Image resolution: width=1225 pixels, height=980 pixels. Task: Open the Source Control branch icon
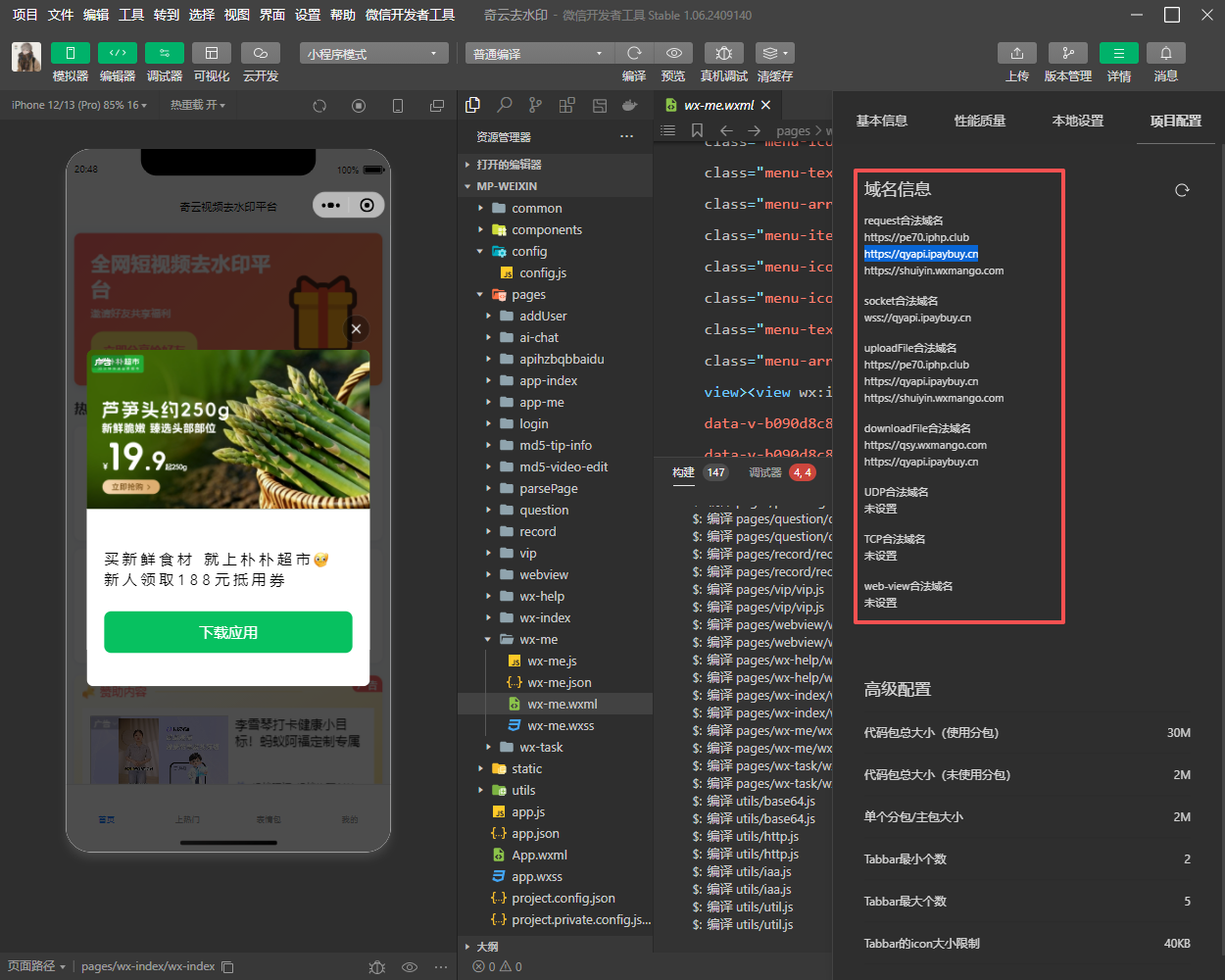[535, 105]
